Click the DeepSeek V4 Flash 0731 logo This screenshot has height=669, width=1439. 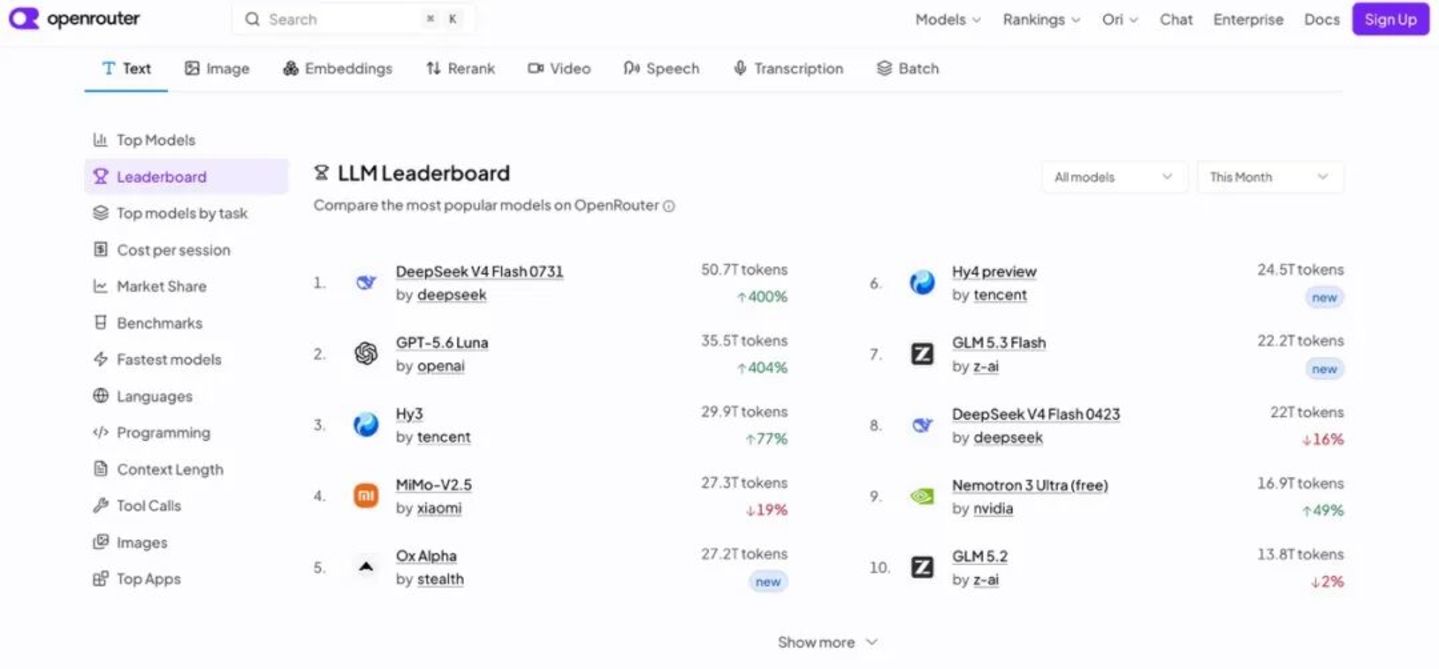point(366,283)
